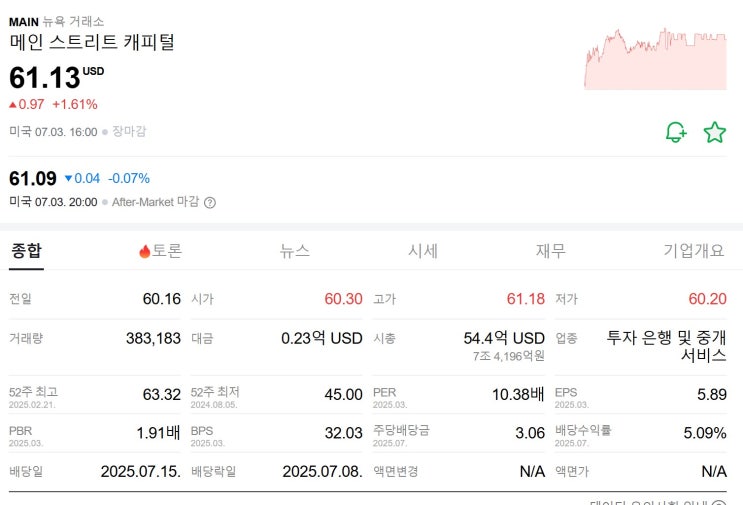Click the current price 61.13 USD
This screenshot has height=505, width=743.
pos(46,77)
